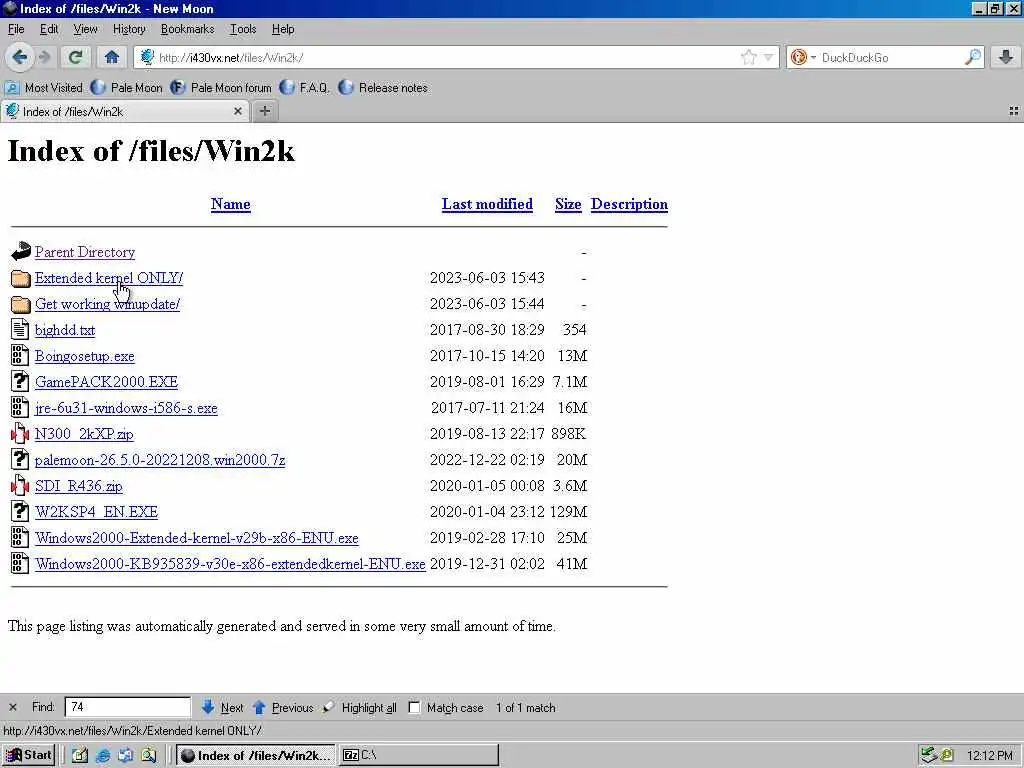The image size is (1024, 768).
Task: Open the View menu
Action: pos(85,29)
